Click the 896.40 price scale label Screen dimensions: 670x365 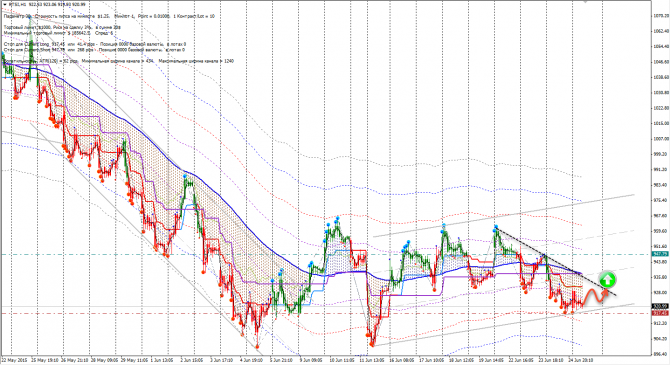click(661, 354)
